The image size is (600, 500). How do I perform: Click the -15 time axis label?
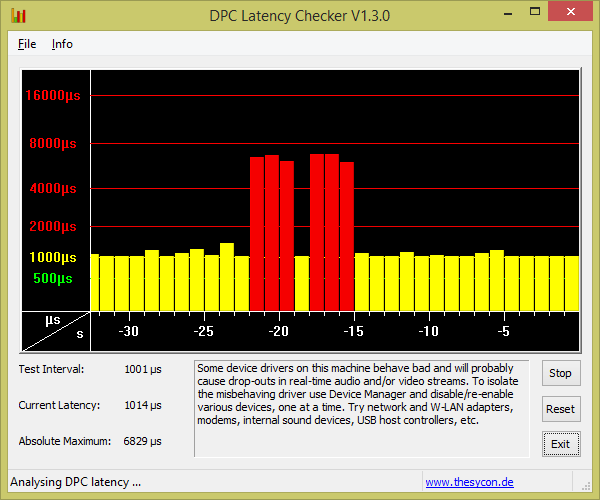(x=354, y=331)
